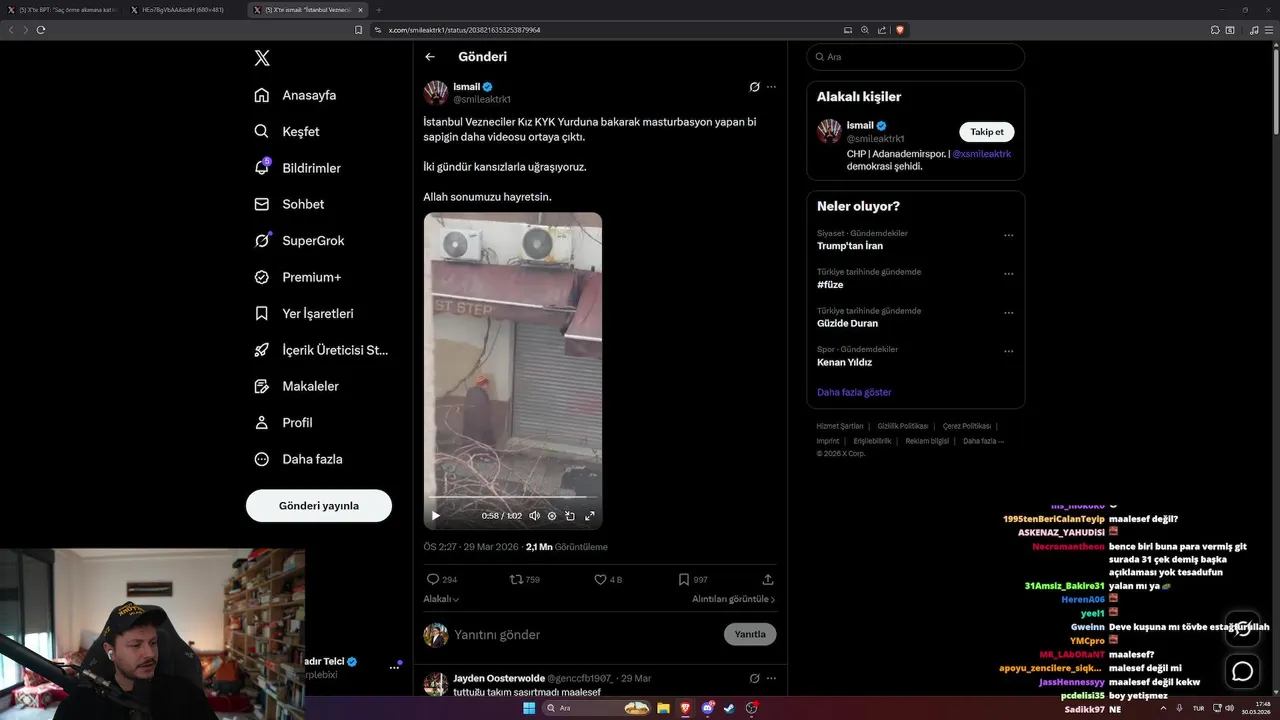The height and width of the screenshot is (720, 1280).
Task: Open the @xsmileaktrk mention link
Action: click(x=981, y=154)
